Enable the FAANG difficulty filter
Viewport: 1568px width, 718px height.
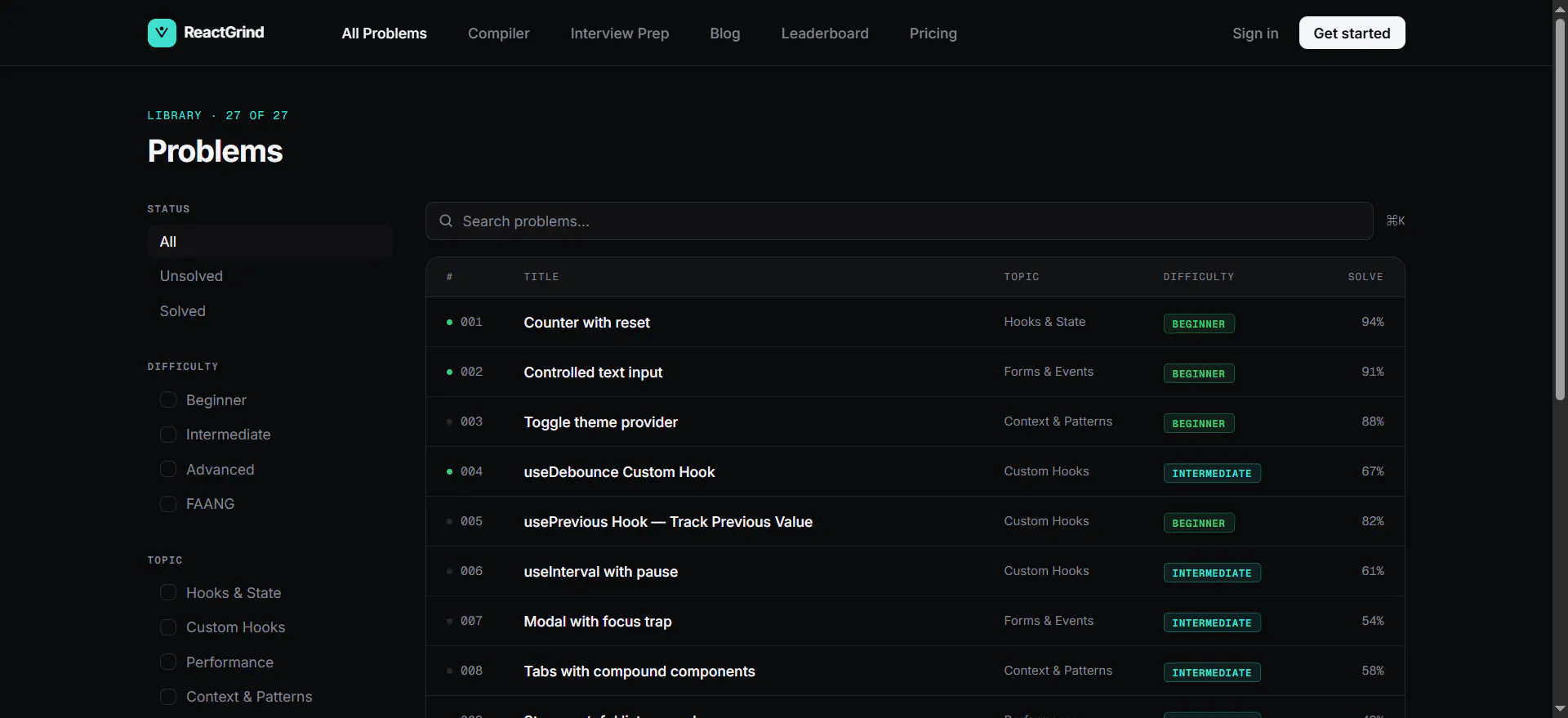pos(168,504)
